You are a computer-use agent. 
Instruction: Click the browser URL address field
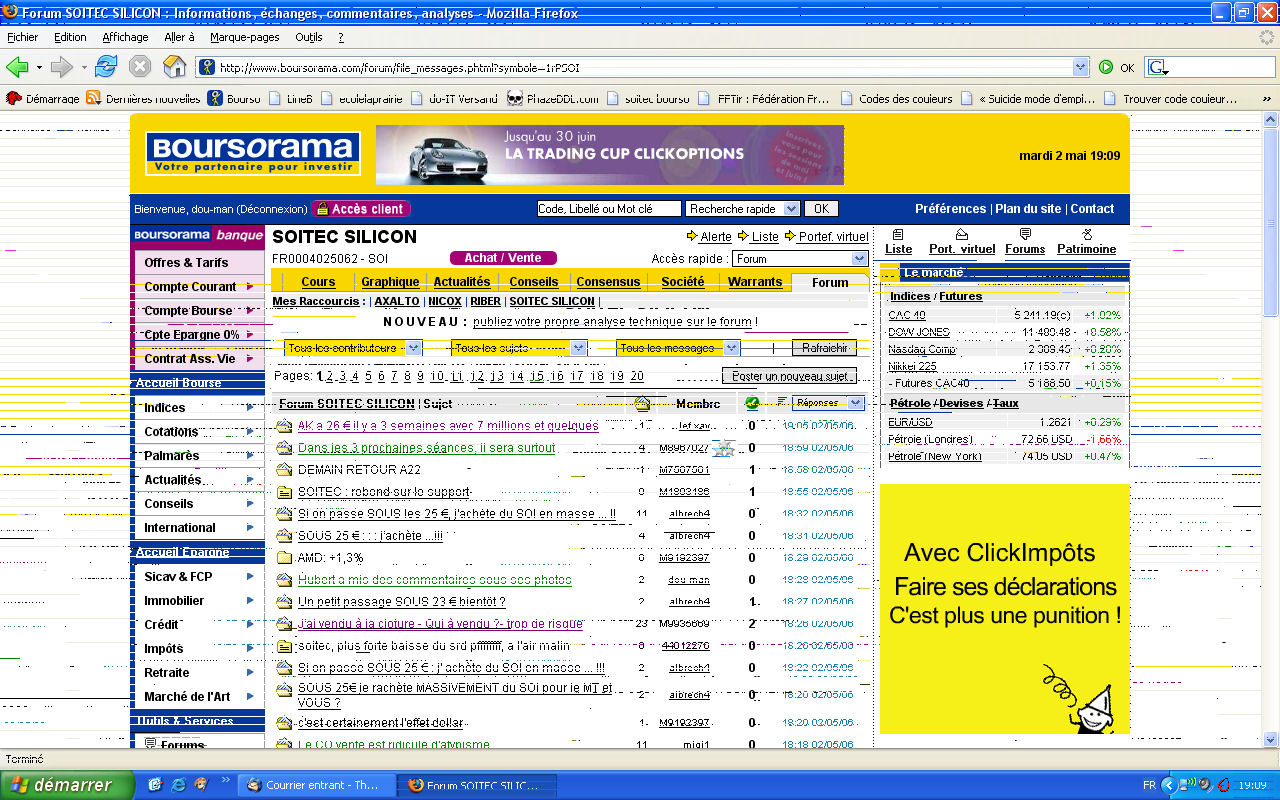[644, 68]
